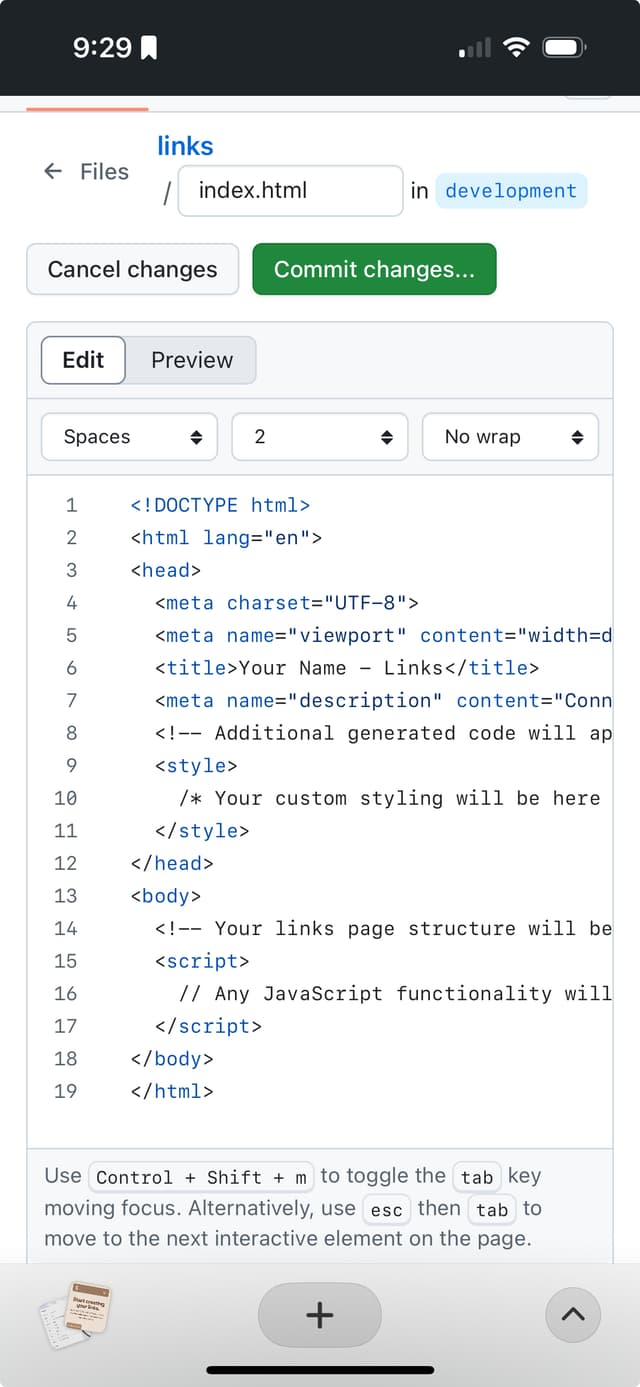The height and width of the screenshot is (1387, 640).
Task: Click the closing '</script>' tag line
Action: click(208, 1026)
